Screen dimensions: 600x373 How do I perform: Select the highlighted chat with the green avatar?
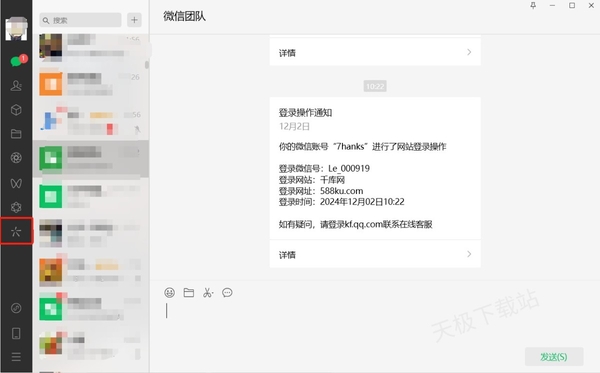[x=91, y=158]
